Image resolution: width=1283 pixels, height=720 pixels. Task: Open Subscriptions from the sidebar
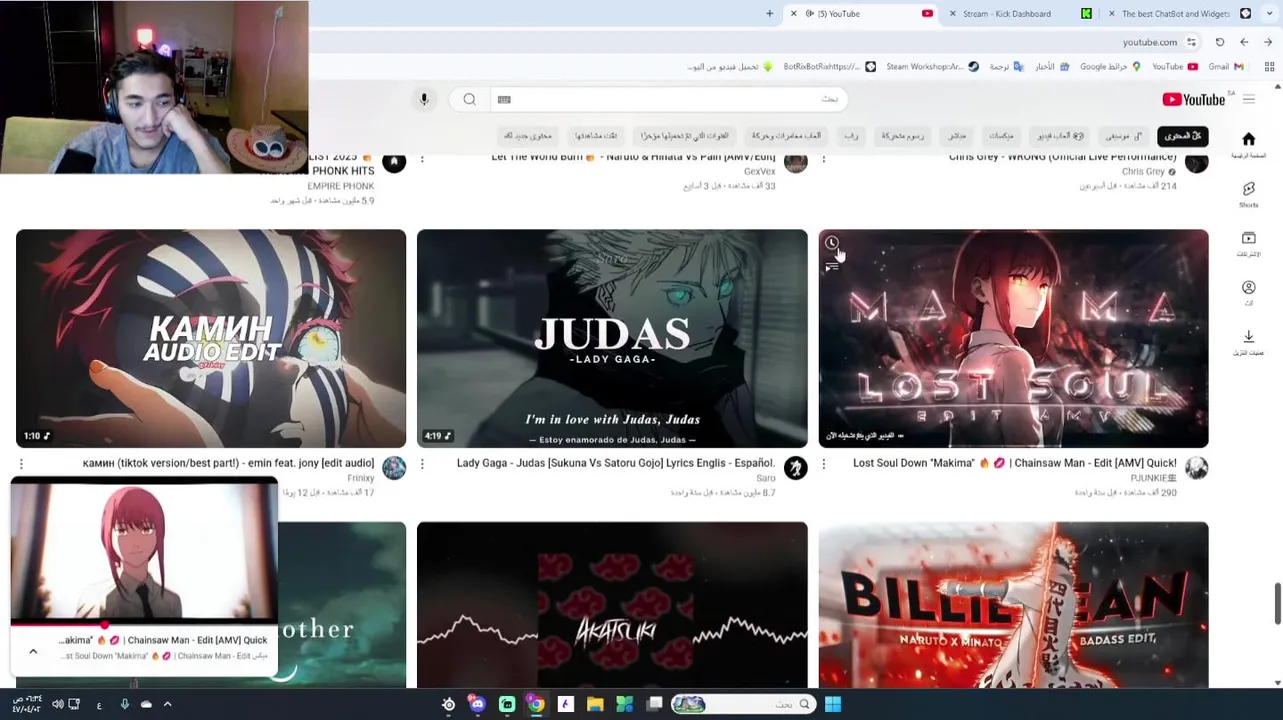1248,242
